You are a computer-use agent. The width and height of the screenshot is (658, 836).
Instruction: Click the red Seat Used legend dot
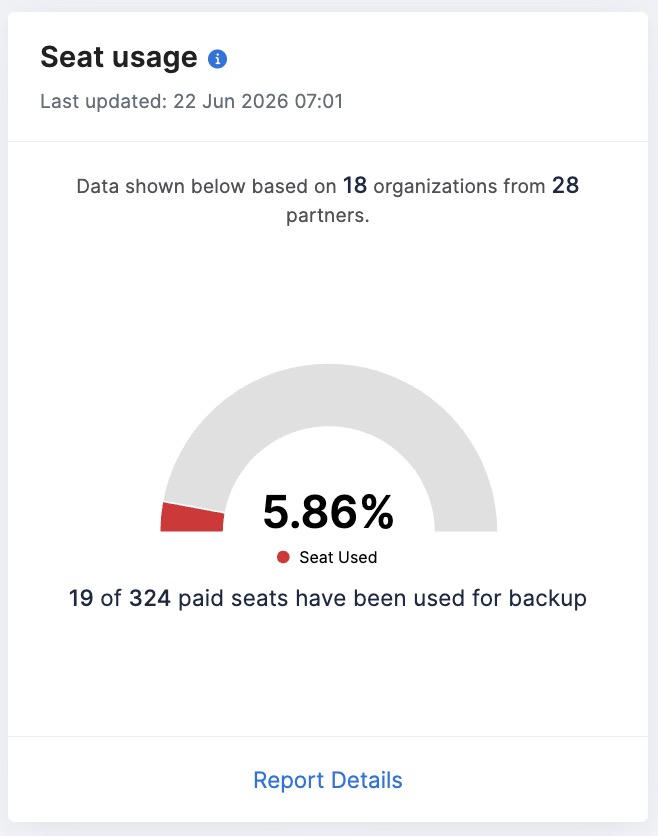coord(283,557)
